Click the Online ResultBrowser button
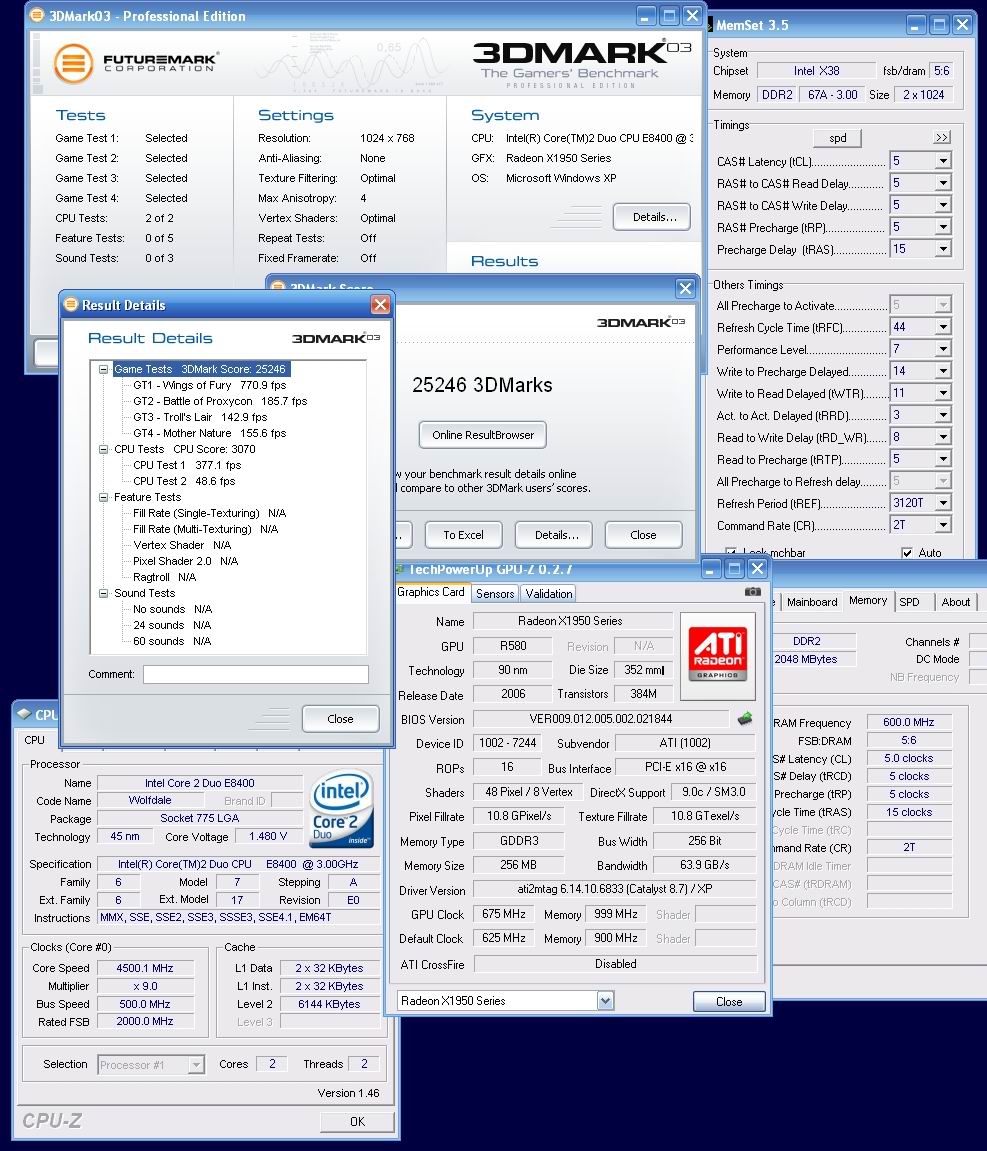987x1151 pixels. (483, 435)
